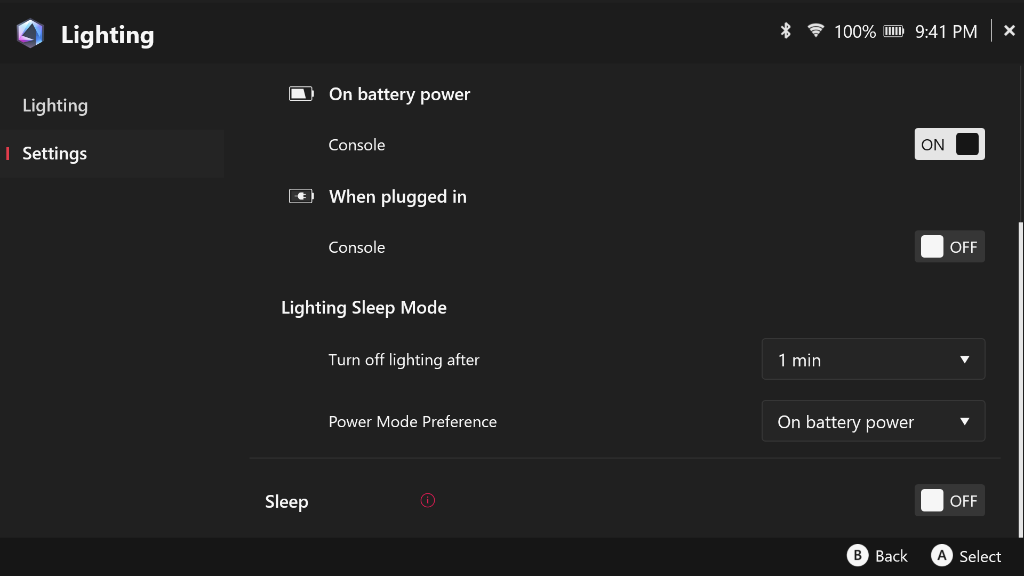Image resolution: width=1024 pixels, height=576 pixels.
Task: Click the Wi-Fi signal icon
Action: [x=815, y=31]
